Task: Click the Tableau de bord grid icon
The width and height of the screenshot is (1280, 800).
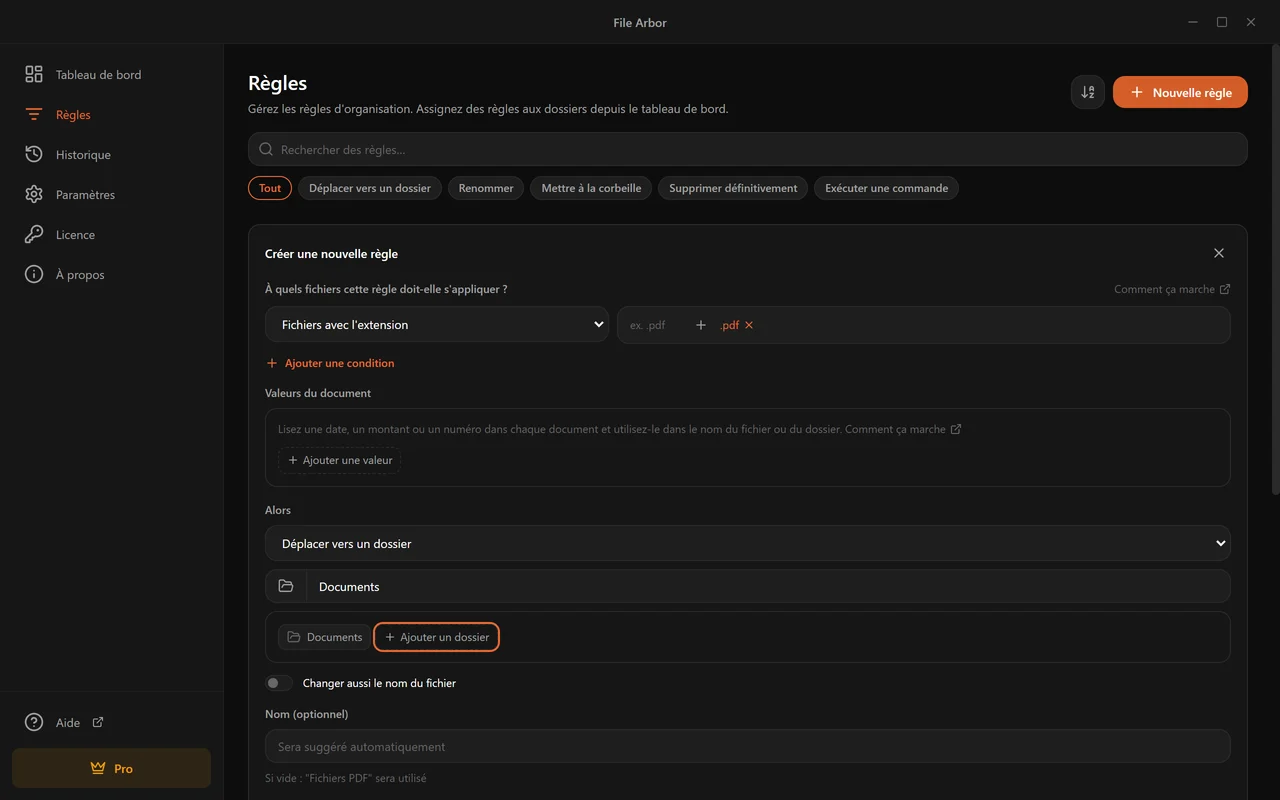Action: click(34, 75)
